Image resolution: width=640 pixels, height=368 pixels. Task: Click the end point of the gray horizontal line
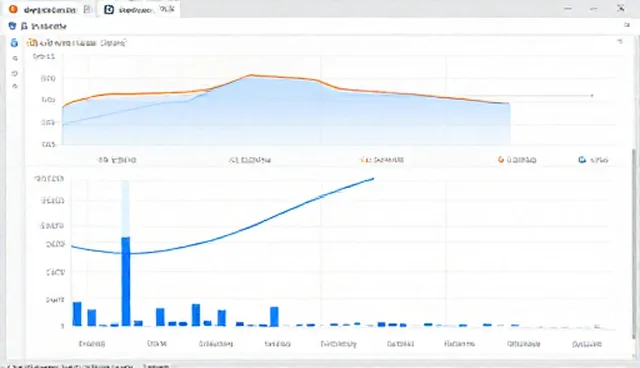[592, 96]
